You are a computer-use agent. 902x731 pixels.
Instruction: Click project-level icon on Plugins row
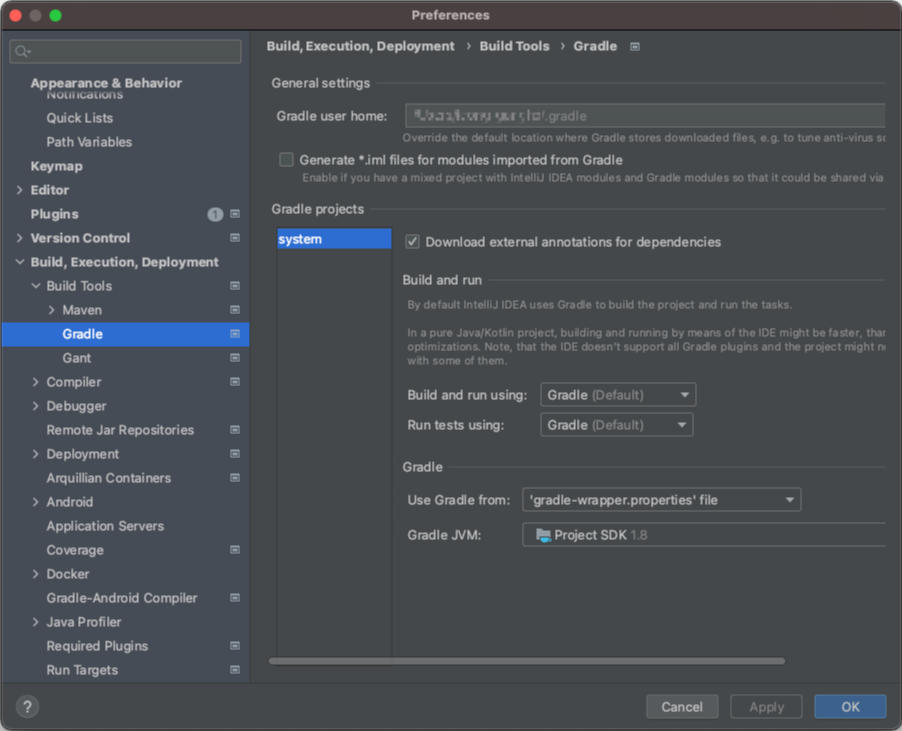click(235, 214)
